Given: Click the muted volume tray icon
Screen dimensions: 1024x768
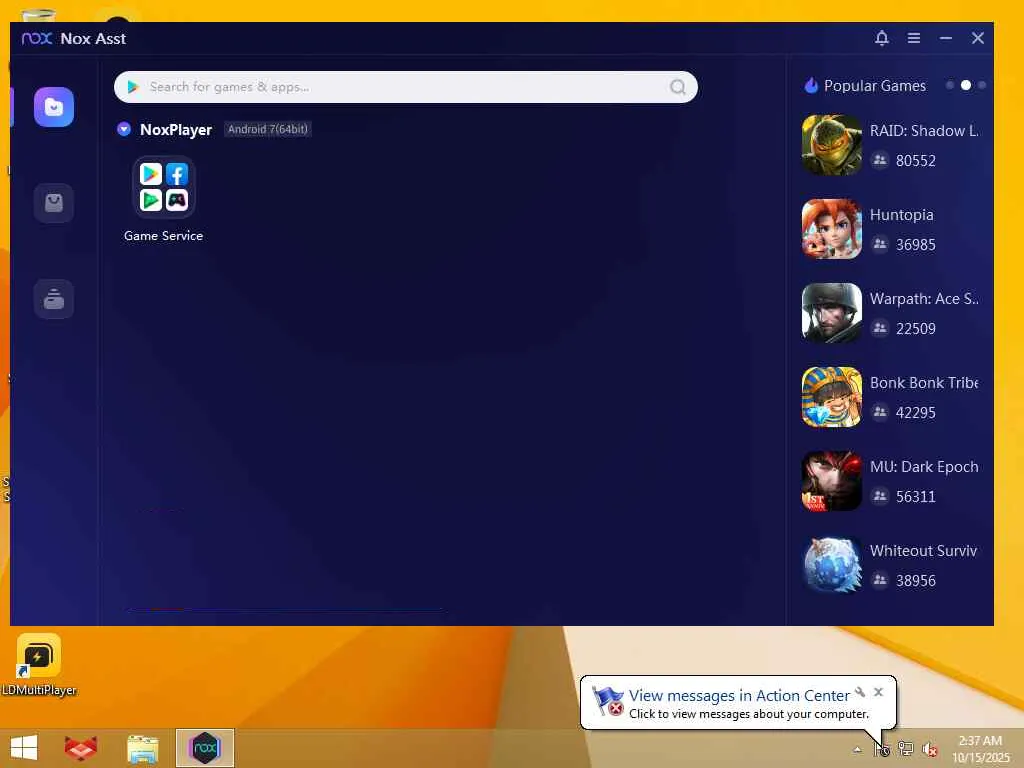Looking at the screenshot, I should pos(929,749).
